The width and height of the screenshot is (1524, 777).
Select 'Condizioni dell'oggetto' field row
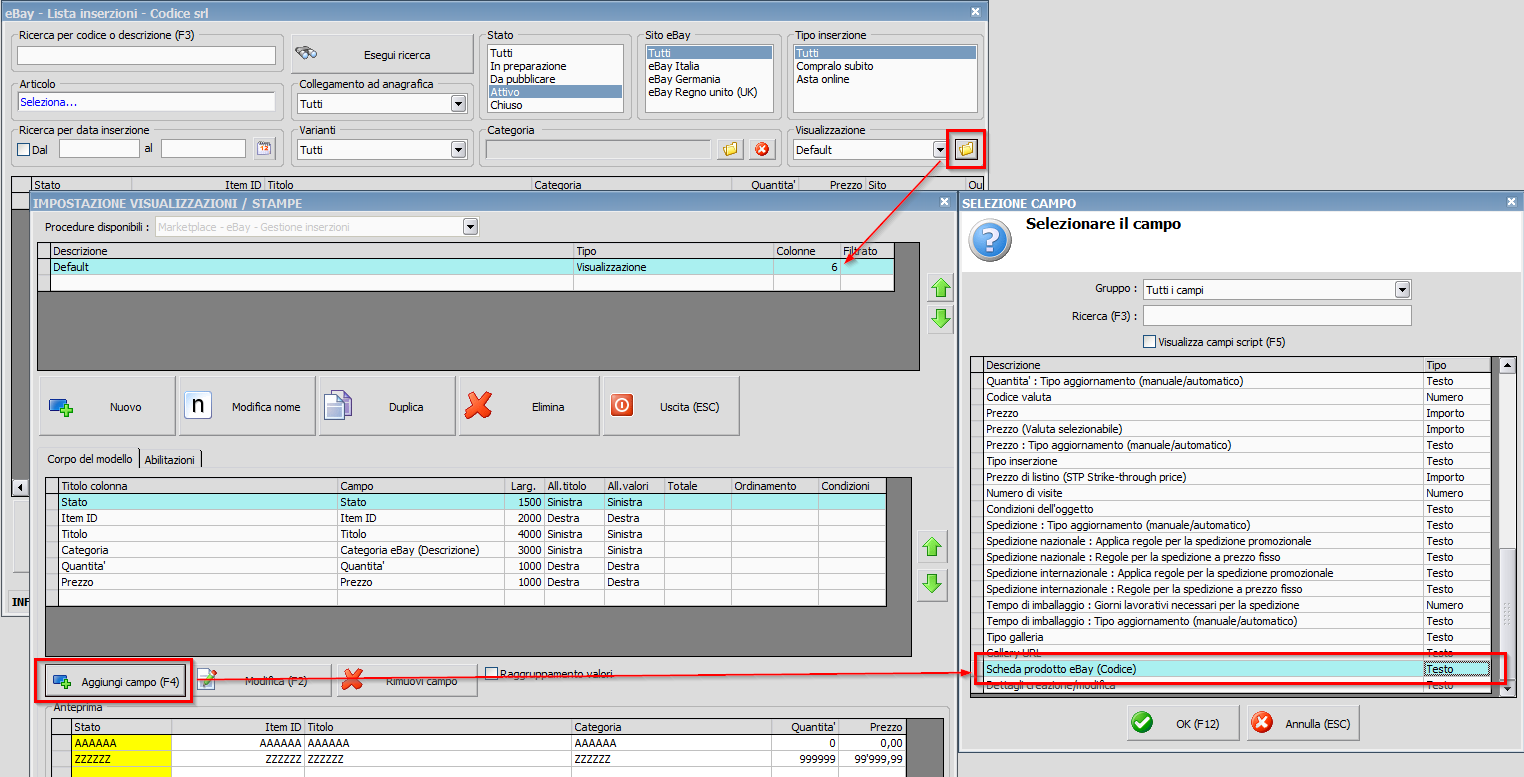(1231, 509)
